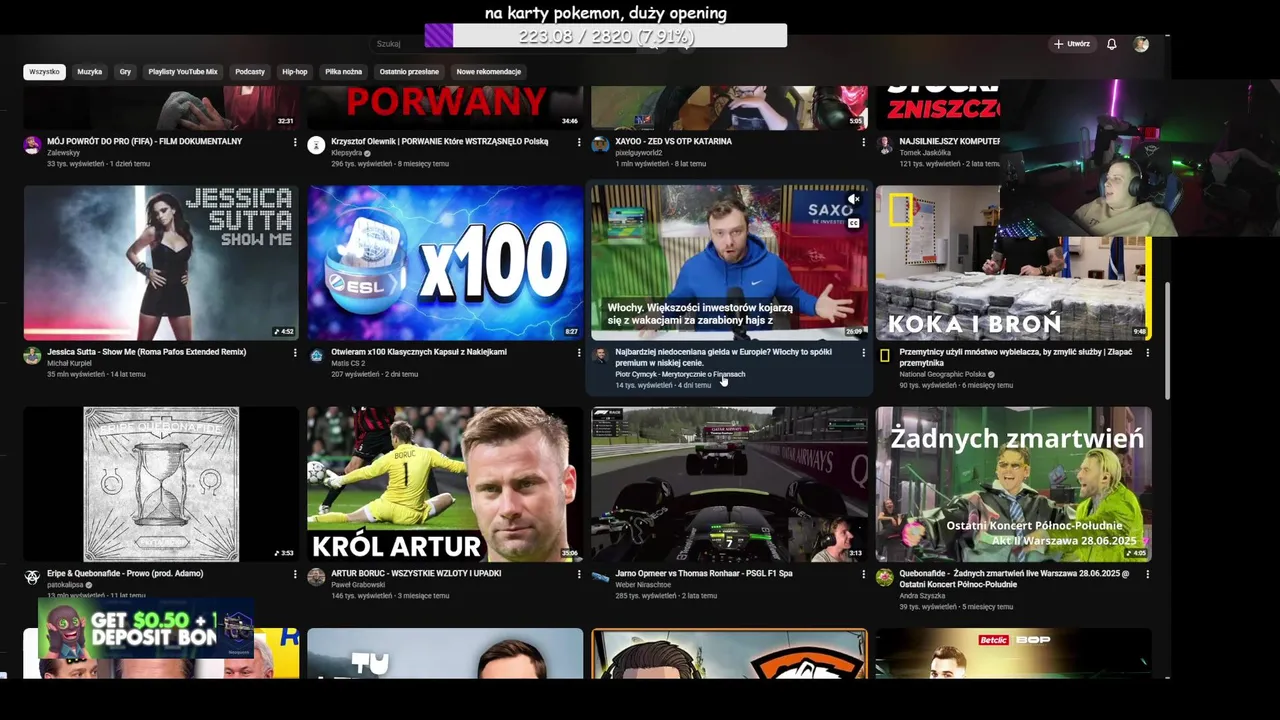Open options menu for XAYOO ZED VS KATARINA
1280x720 pixels.
click(864, 142)
